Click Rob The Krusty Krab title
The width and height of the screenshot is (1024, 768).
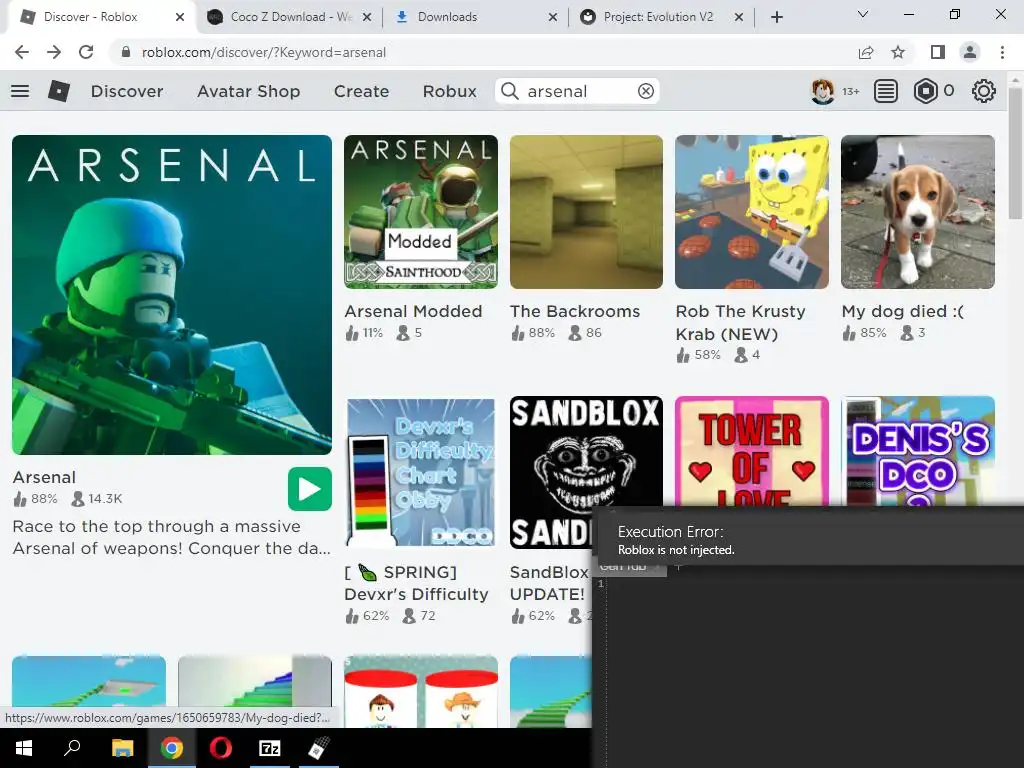click(741, 323)
